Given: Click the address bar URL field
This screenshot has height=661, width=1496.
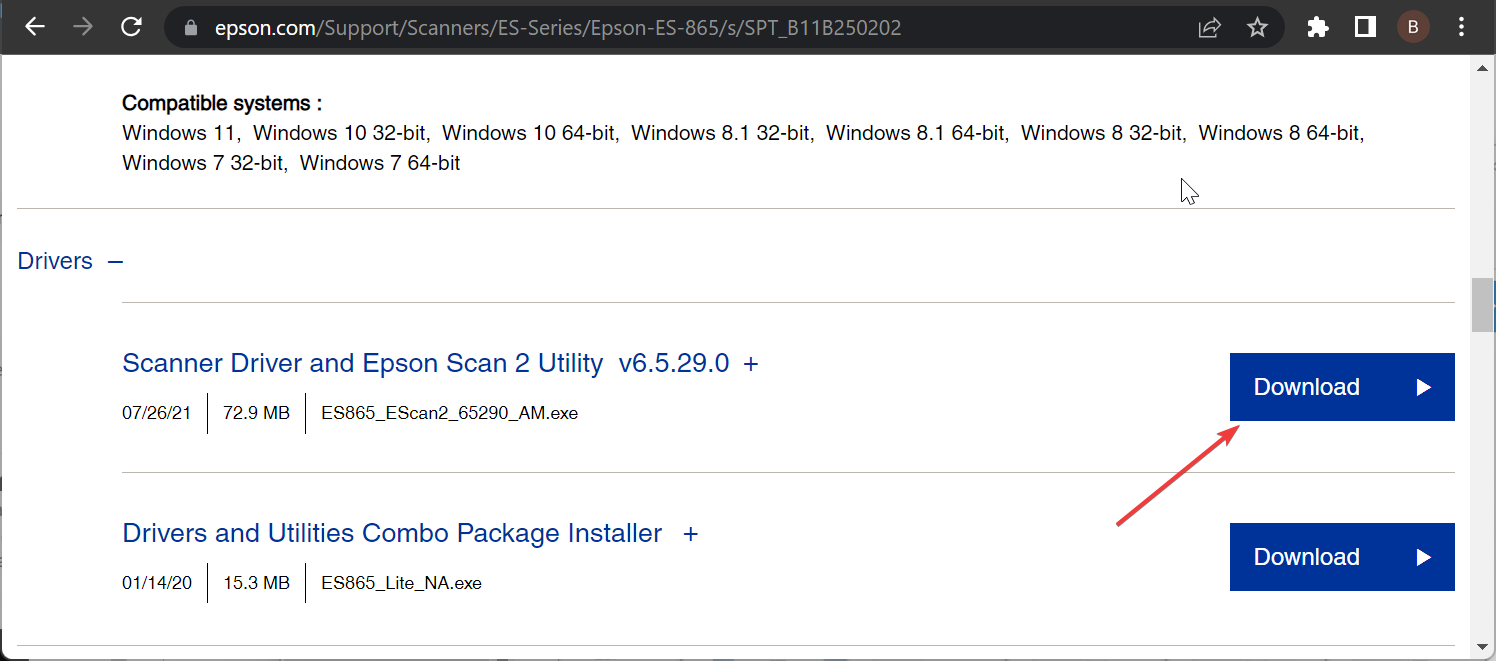Looking at the screenshot, I should (600, 28).
